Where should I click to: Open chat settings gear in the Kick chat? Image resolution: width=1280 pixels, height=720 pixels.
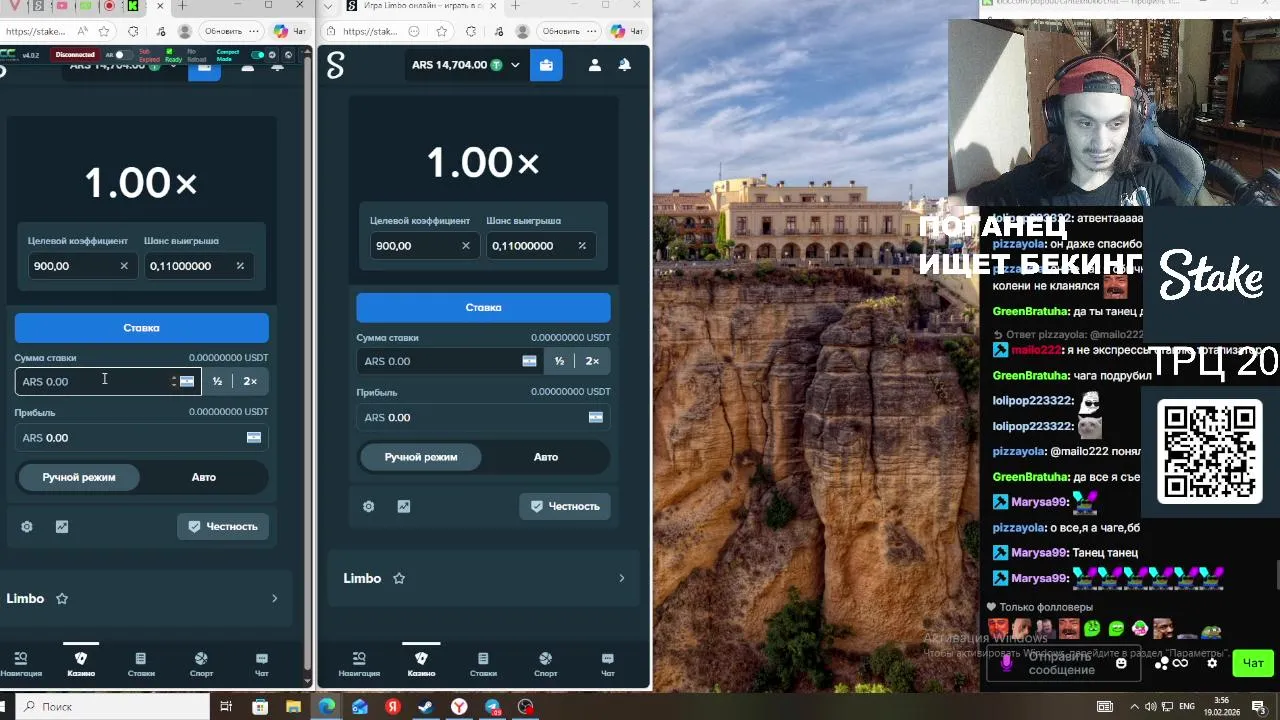[x=1212, y=663]
